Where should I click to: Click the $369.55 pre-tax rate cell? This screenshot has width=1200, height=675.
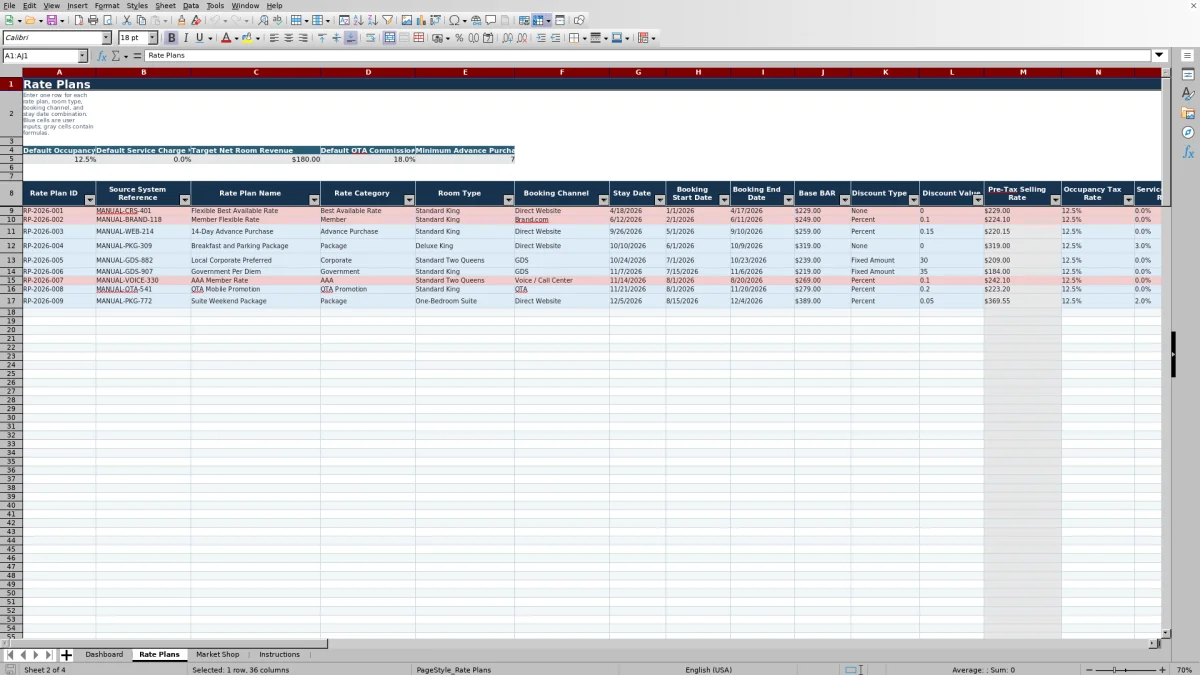[1023, 300]
